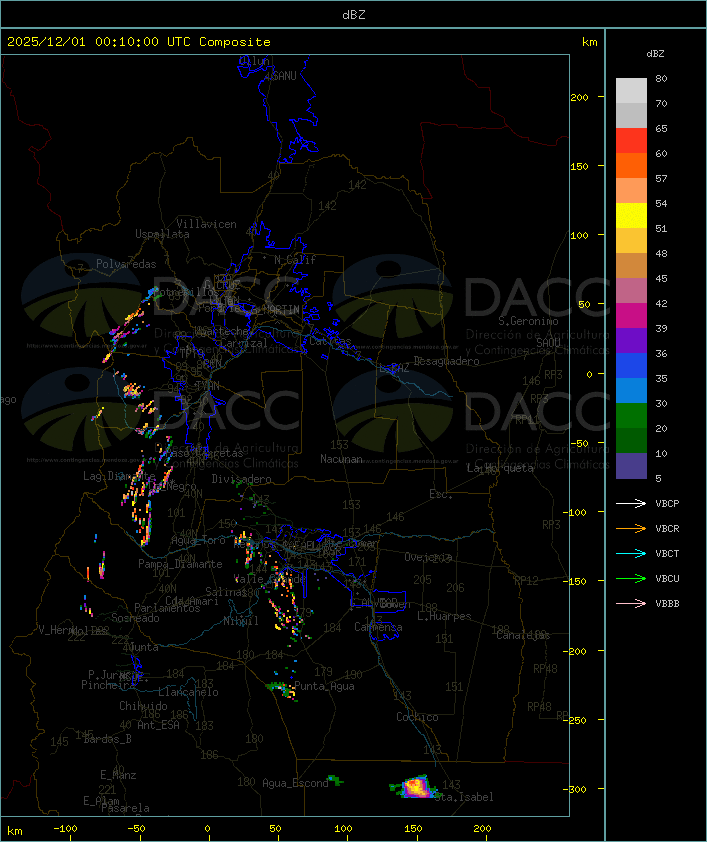Click the VBCU legend label

pos(667,578)
